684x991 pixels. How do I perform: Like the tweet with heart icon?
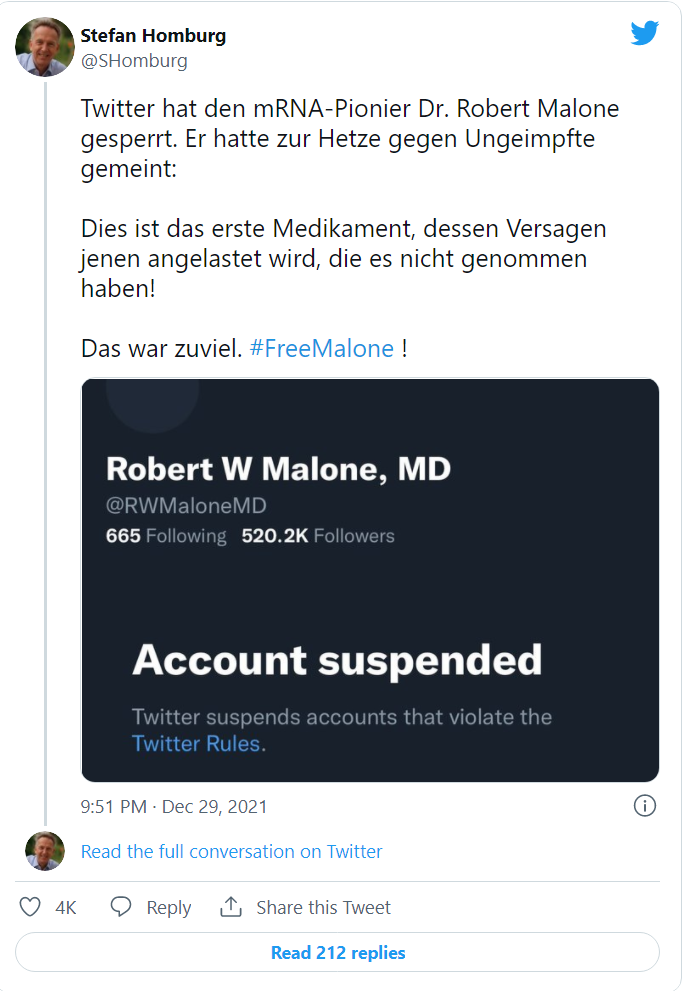30,906
